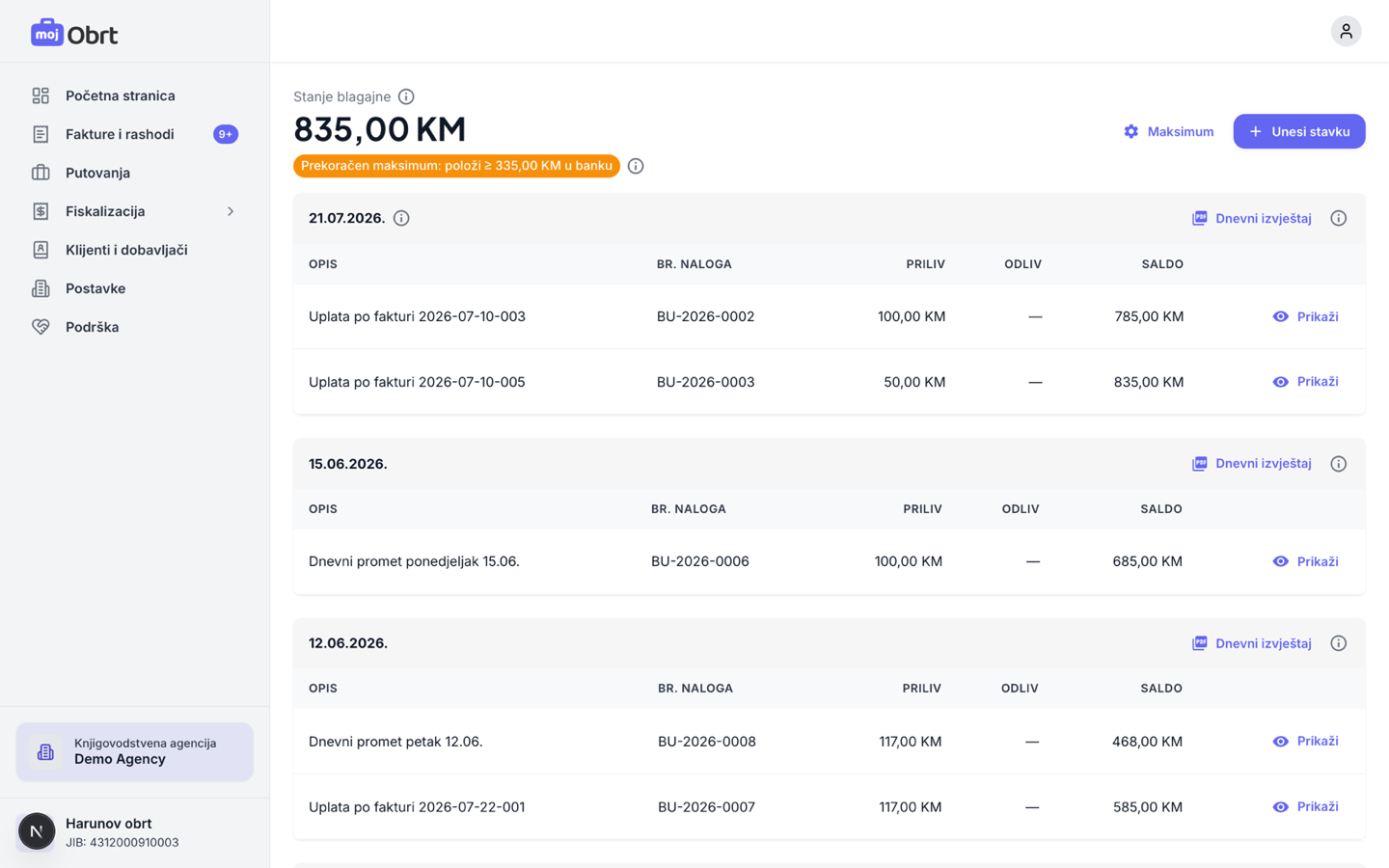Open Dnevni izvještaj for 21.07.2026.
This screenshot has width=1389, height=868.
point(1252,218)
